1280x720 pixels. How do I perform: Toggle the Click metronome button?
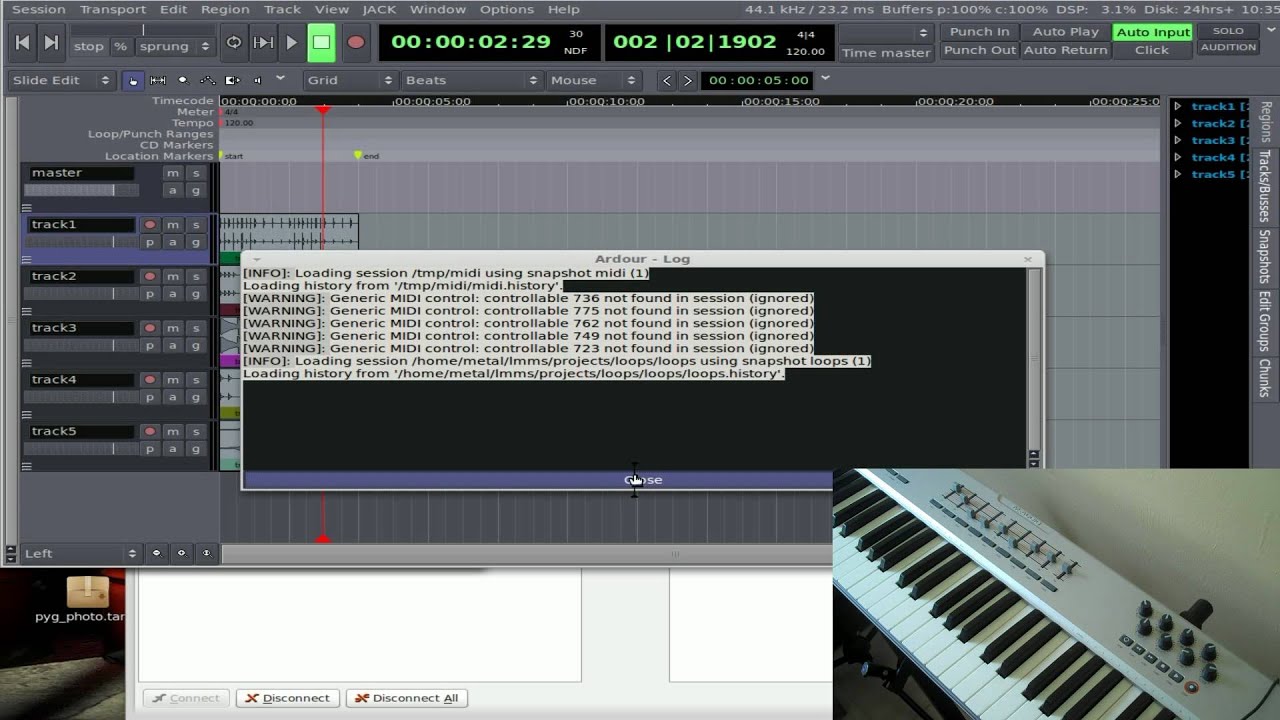1152,50
